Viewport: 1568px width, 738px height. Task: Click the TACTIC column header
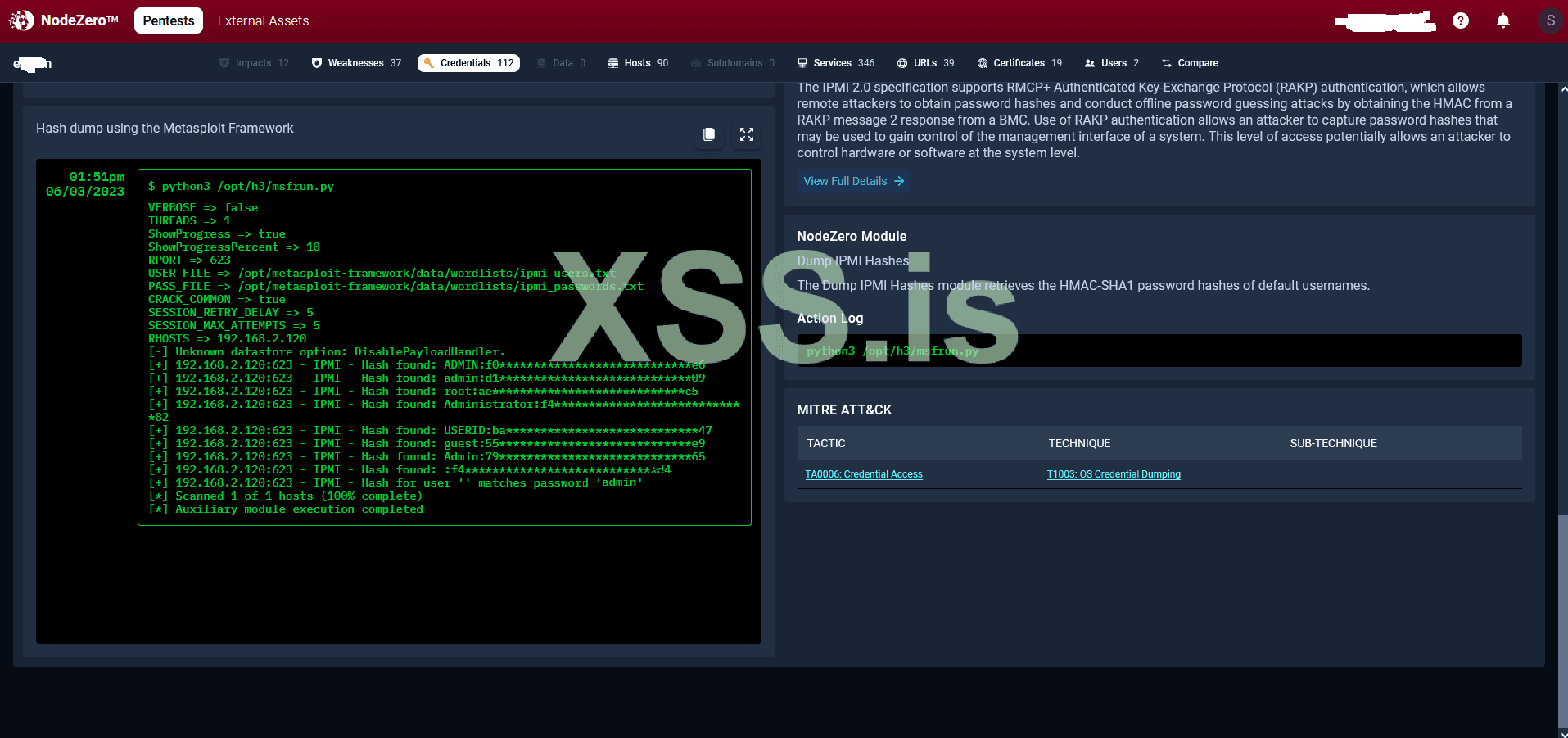(826, 443)
